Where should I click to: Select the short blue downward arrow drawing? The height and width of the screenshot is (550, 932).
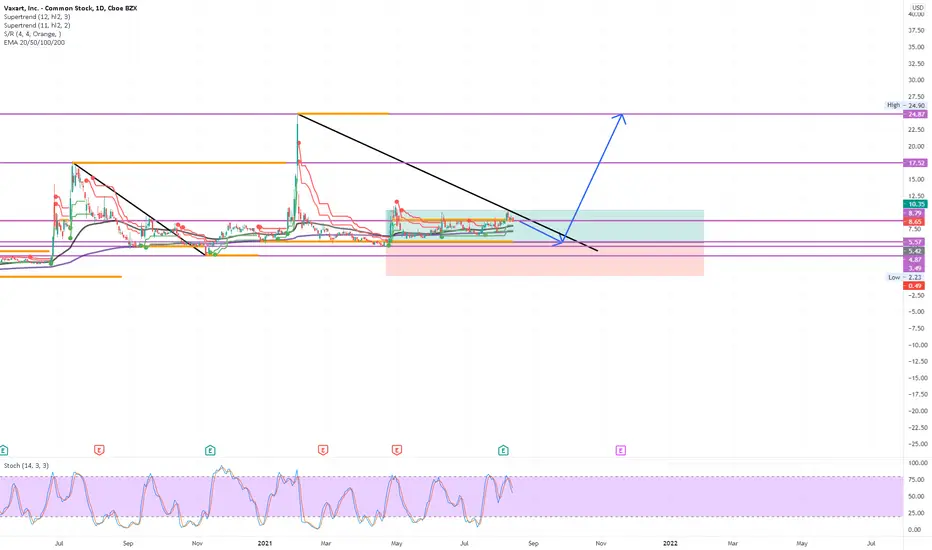coord(541,232)
